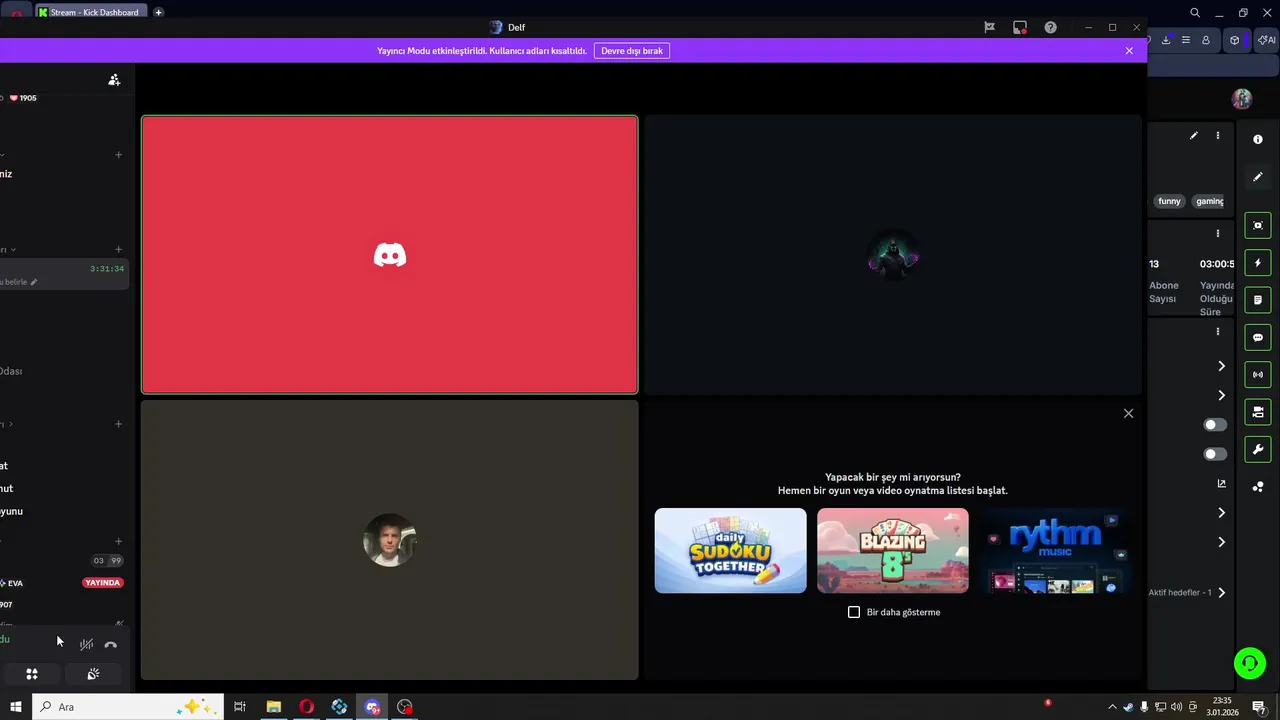1280x720 pixels.
Task: Click the 03 99 user count badge
Action: tap(107, 561)
